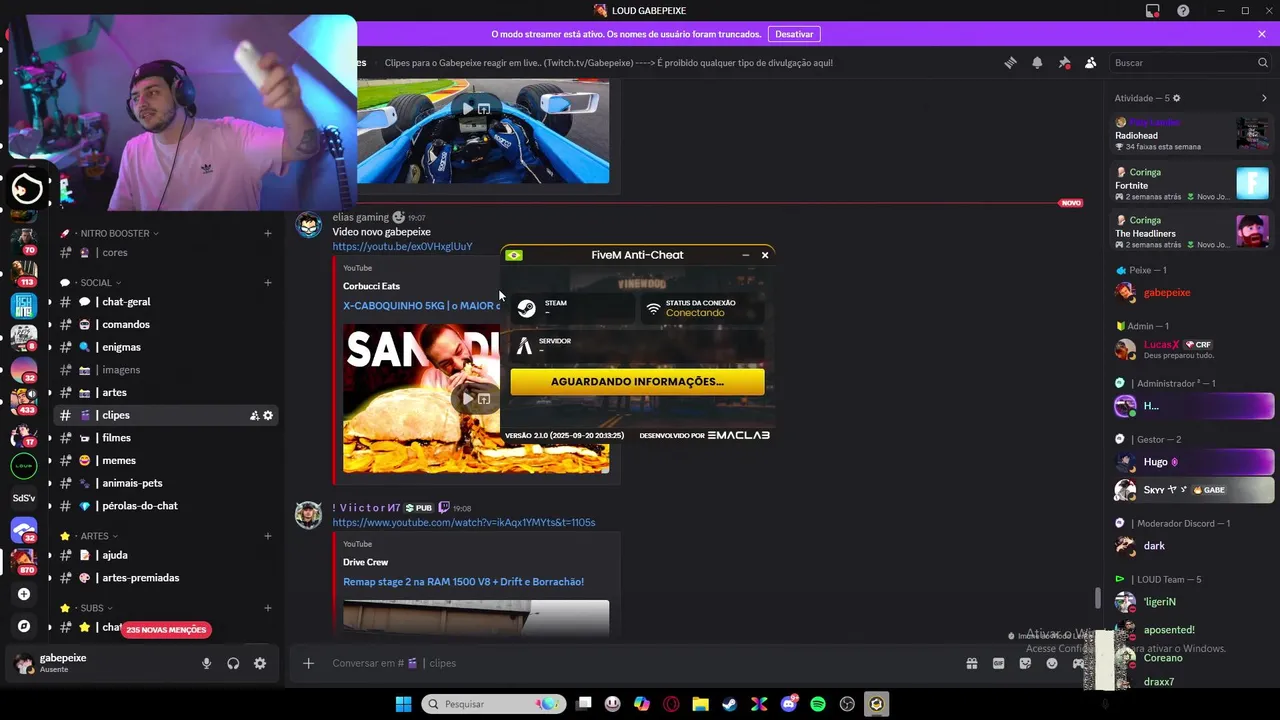Image resolution: width=1280 pixels, height=720 pixels.
Task: Open the chat-geral channel
Action: pos(165,302)
